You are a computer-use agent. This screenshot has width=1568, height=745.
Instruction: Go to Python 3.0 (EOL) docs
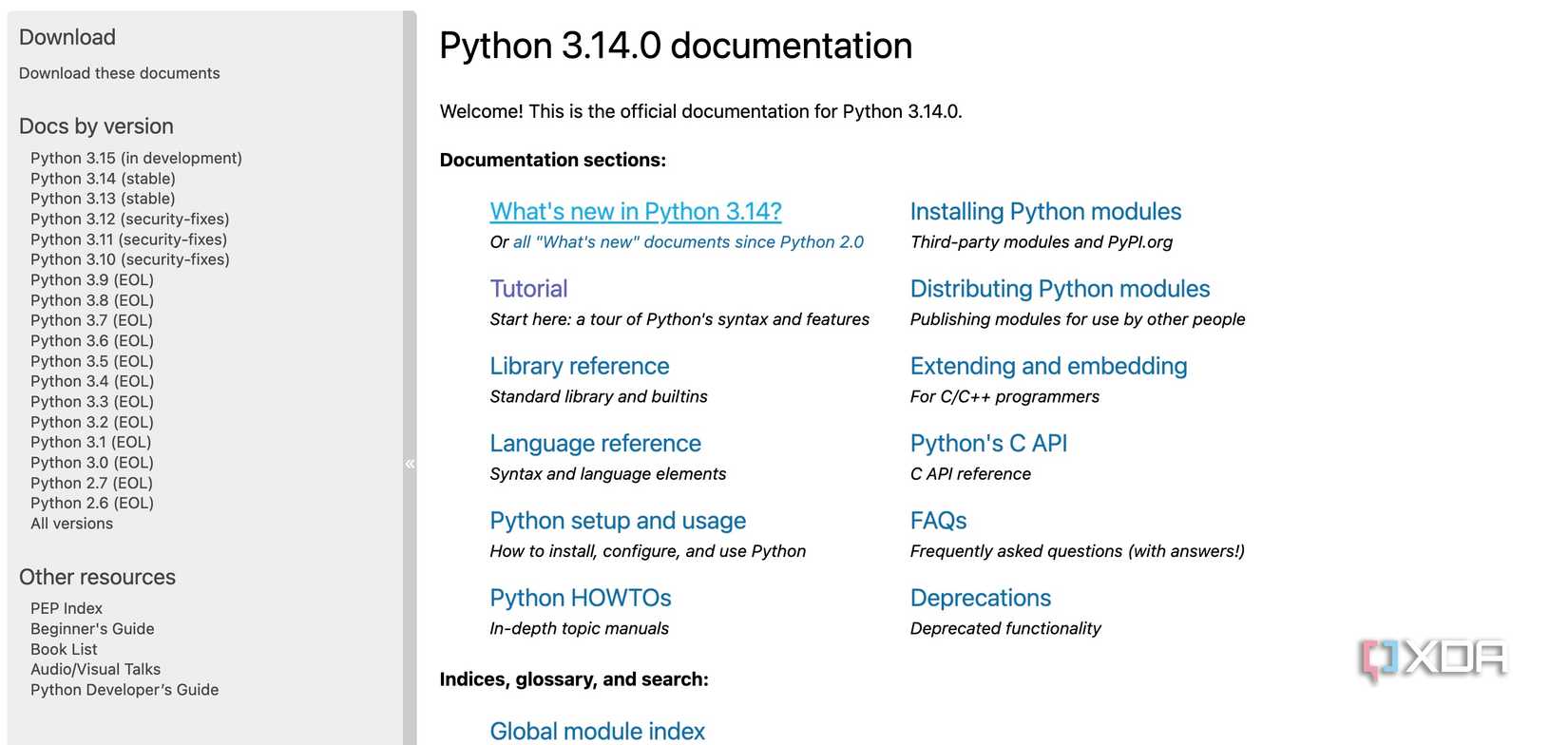(x=92, y=463)
